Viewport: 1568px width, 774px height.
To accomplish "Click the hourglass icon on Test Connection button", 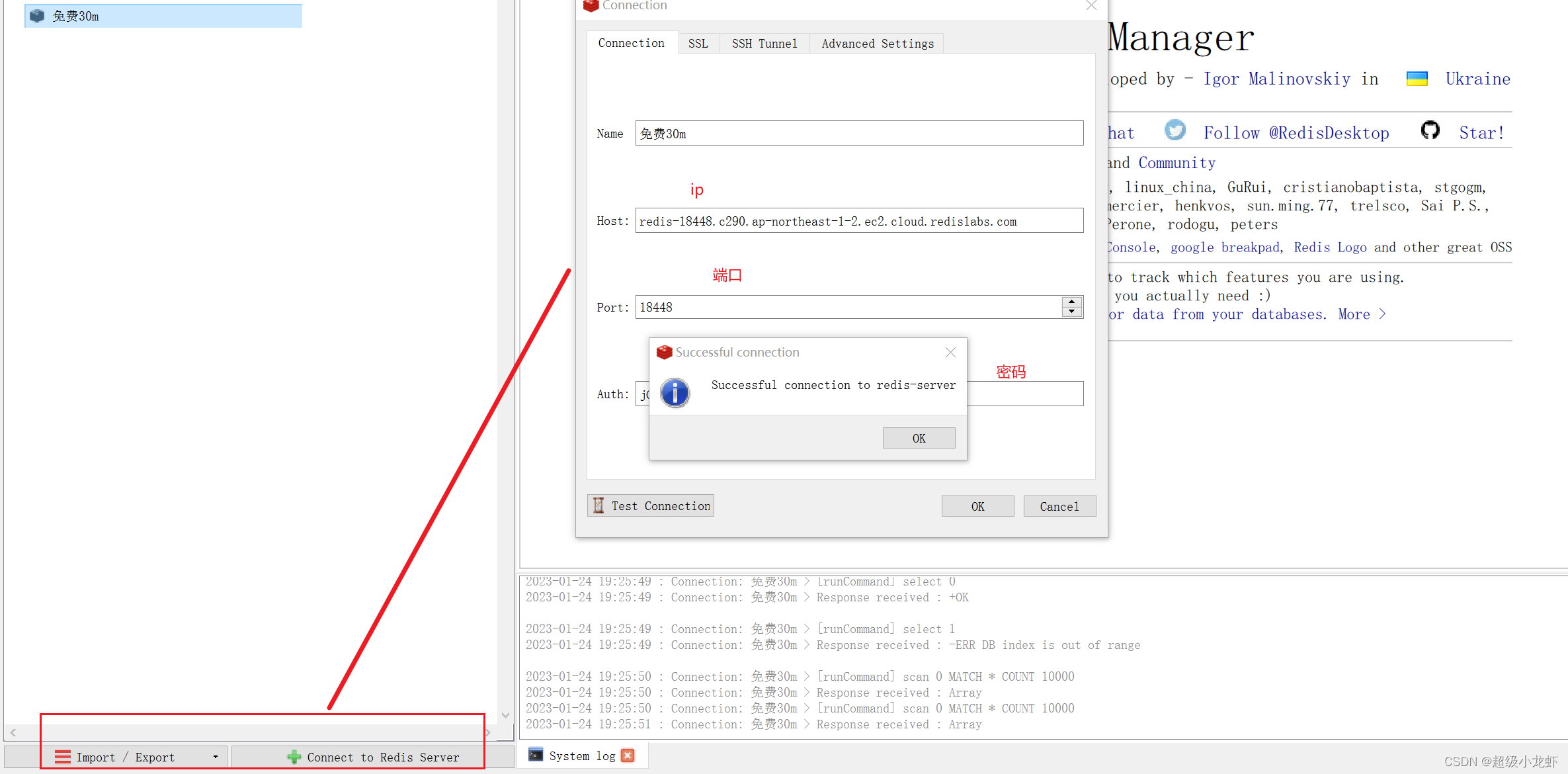I will (x=599, y=505).
